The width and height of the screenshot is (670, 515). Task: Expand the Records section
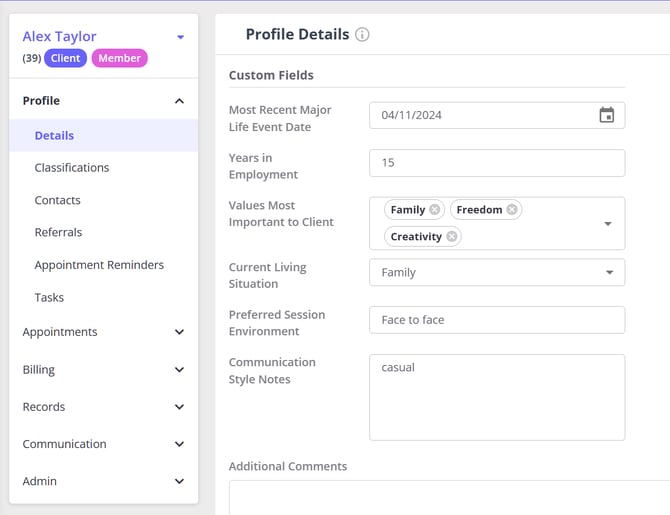[179, 407]
